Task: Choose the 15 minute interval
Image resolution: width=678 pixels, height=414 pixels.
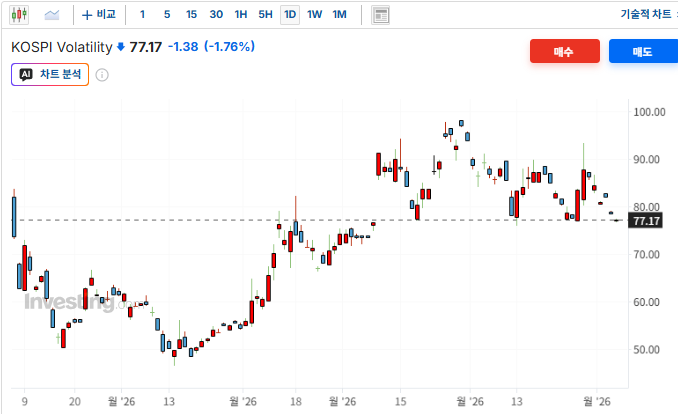Action: tap(191, 15)
